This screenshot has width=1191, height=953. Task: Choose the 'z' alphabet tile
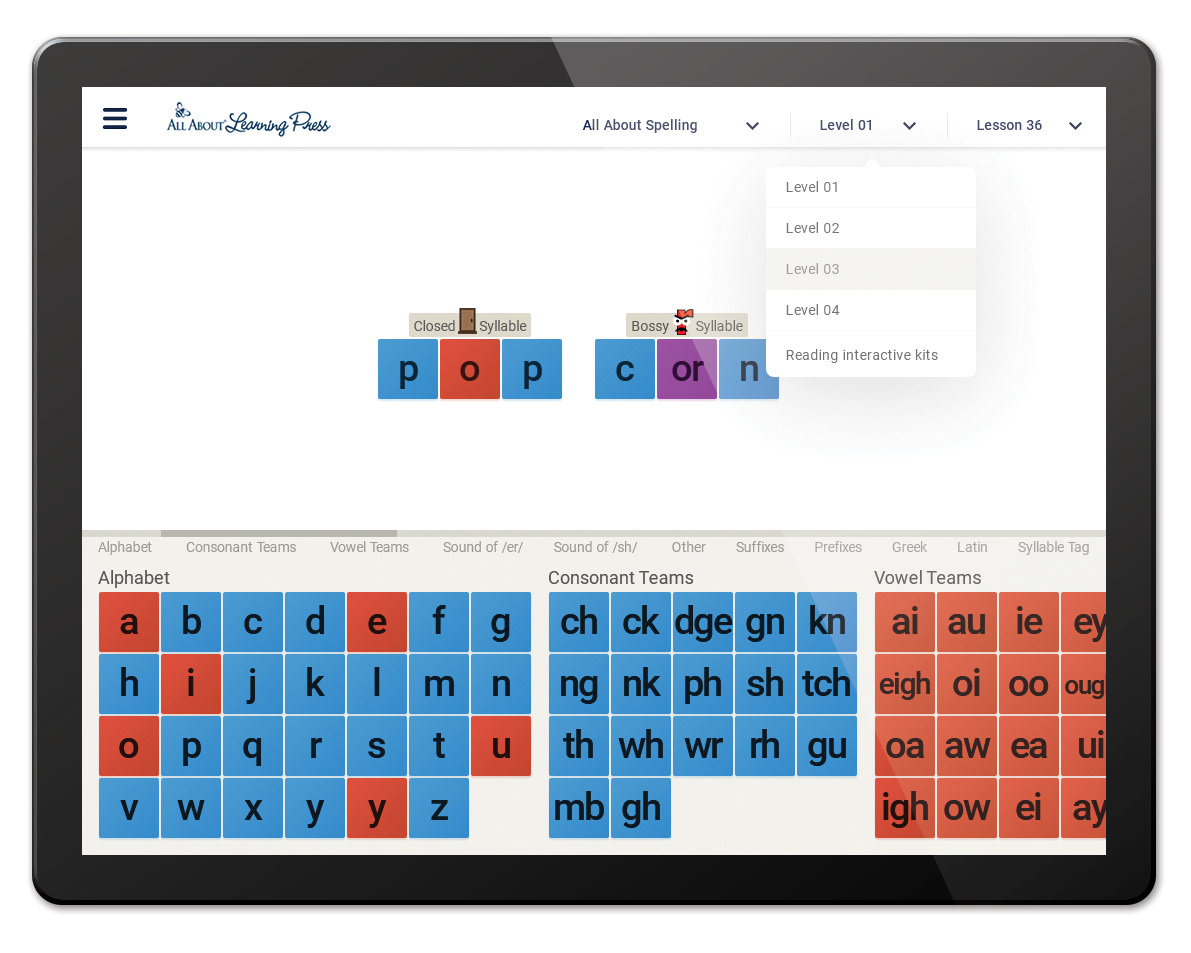click(x=438, y=808)
